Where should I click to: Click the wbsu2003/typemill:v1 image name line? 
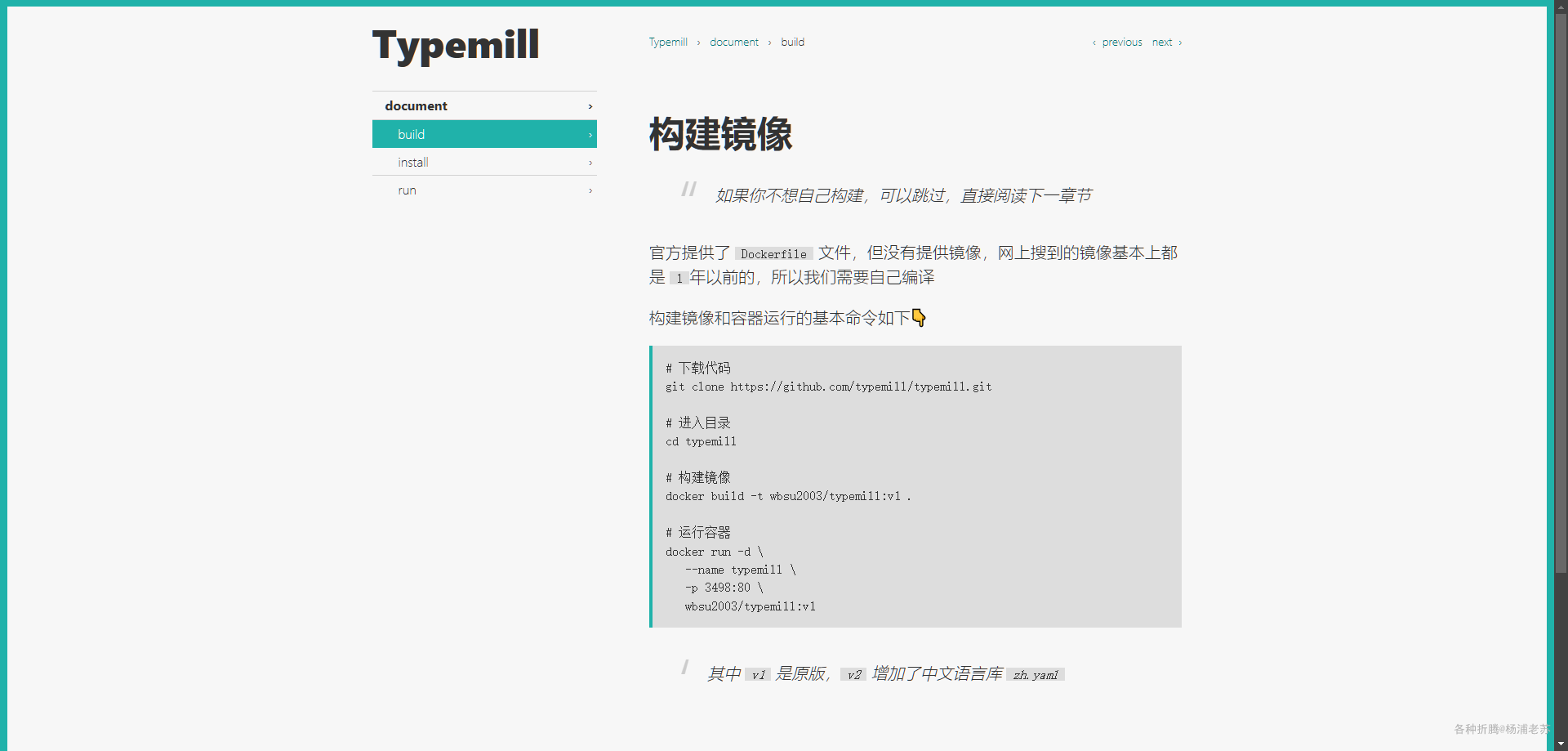tap(751, 606)
